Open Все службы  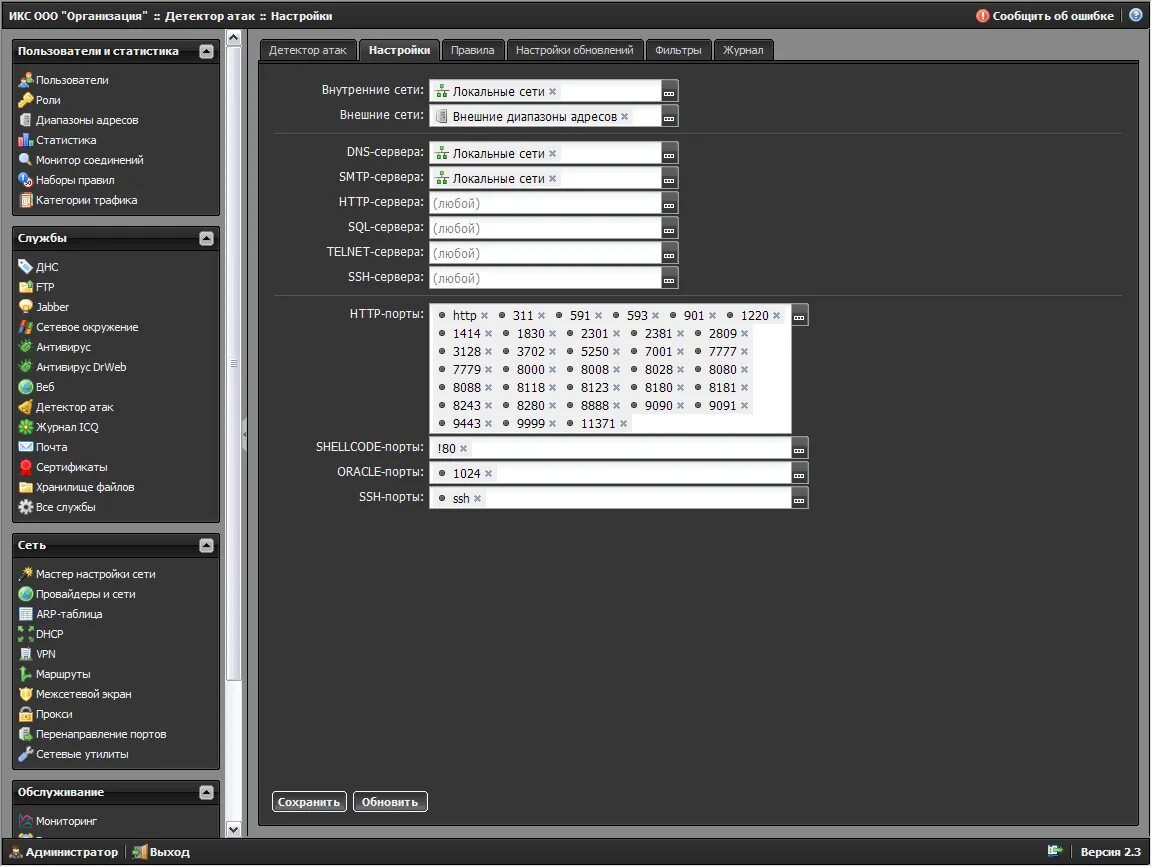click(x=57, y=507)
